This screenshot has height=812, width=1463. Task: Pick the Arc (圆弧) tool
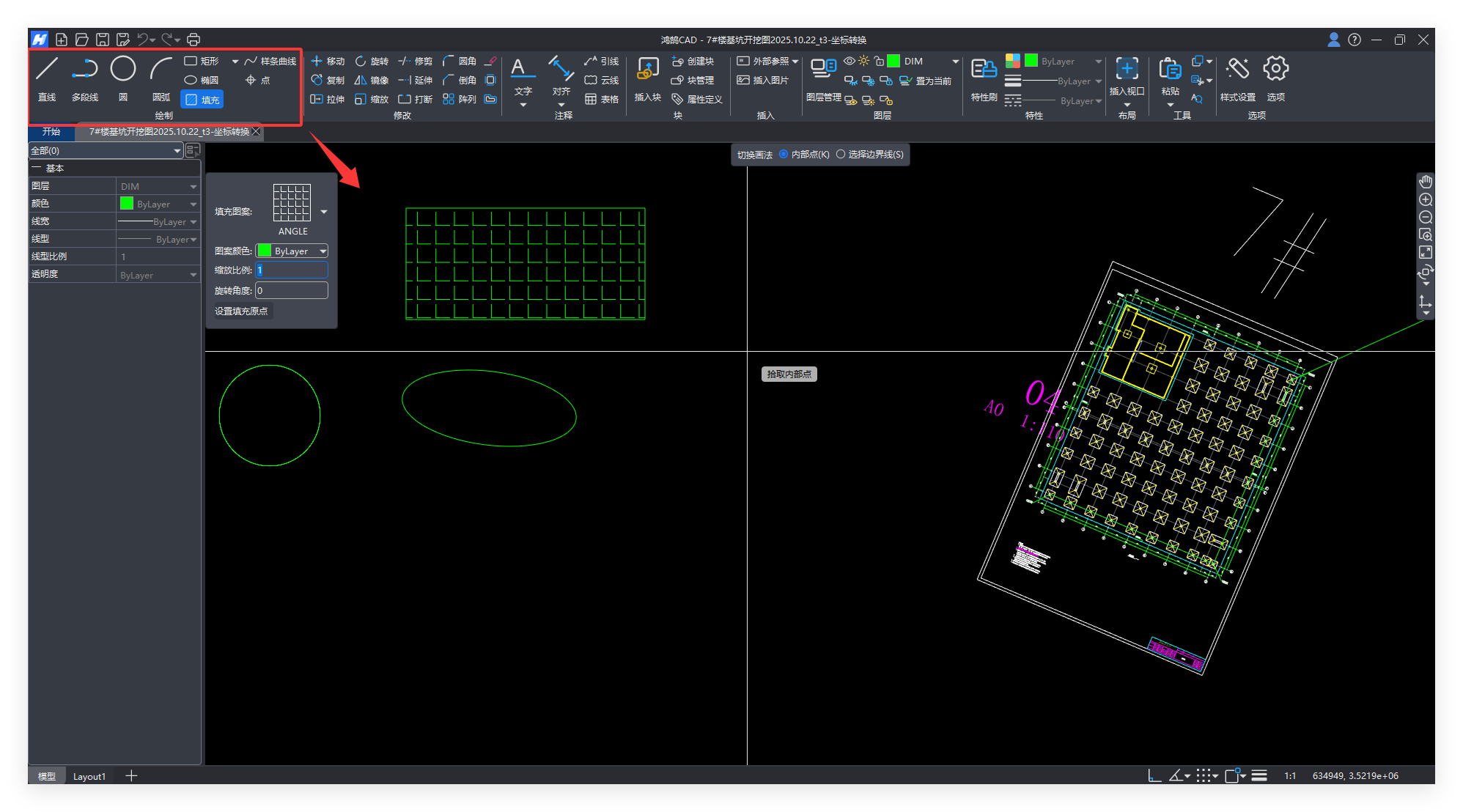point(161,70)
